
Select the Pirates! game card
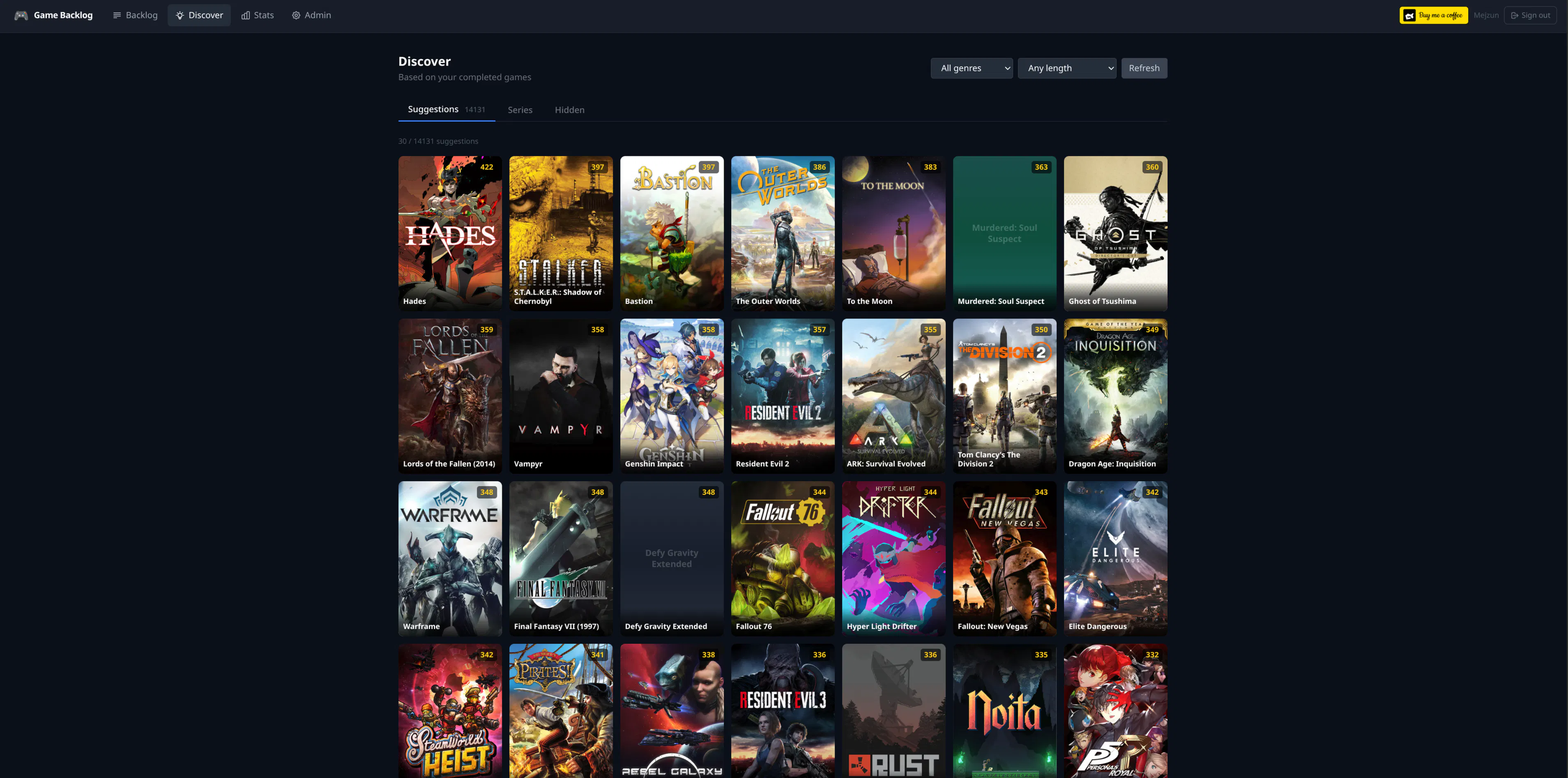561,711
